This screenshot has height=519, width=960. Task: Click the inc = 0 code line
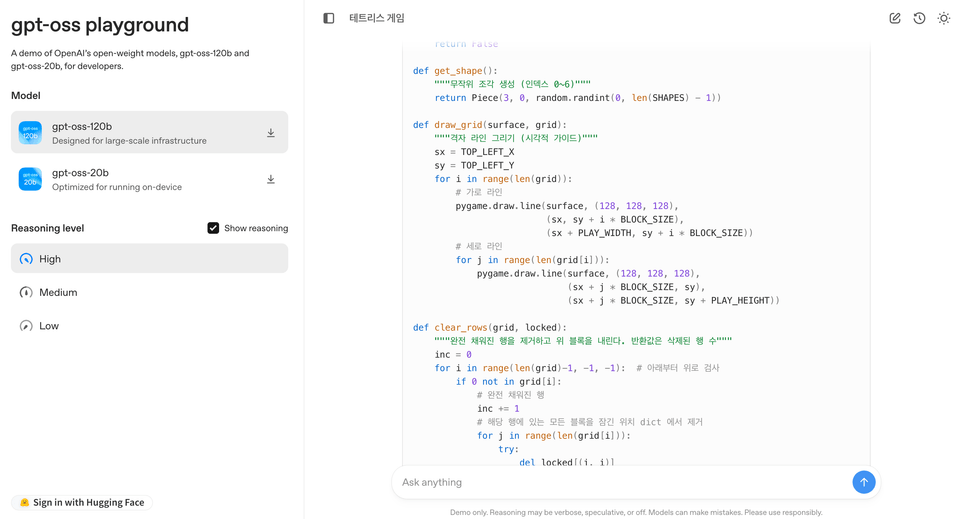pos(453,354)
